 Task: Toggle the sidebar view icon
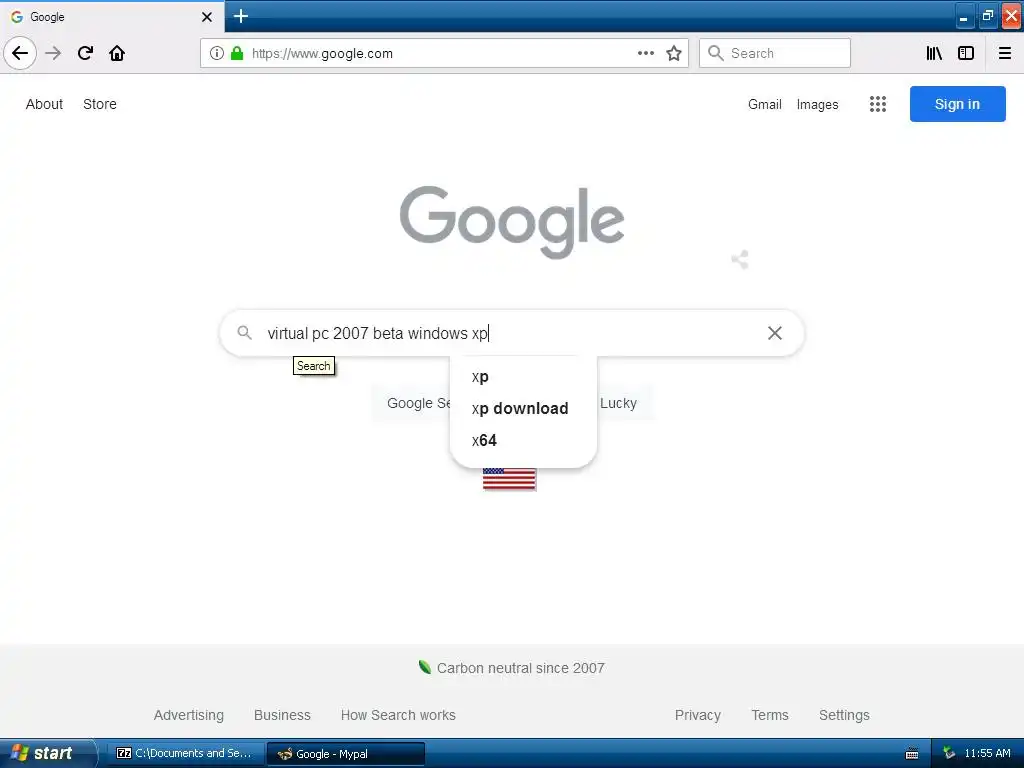tap(966, 53)
